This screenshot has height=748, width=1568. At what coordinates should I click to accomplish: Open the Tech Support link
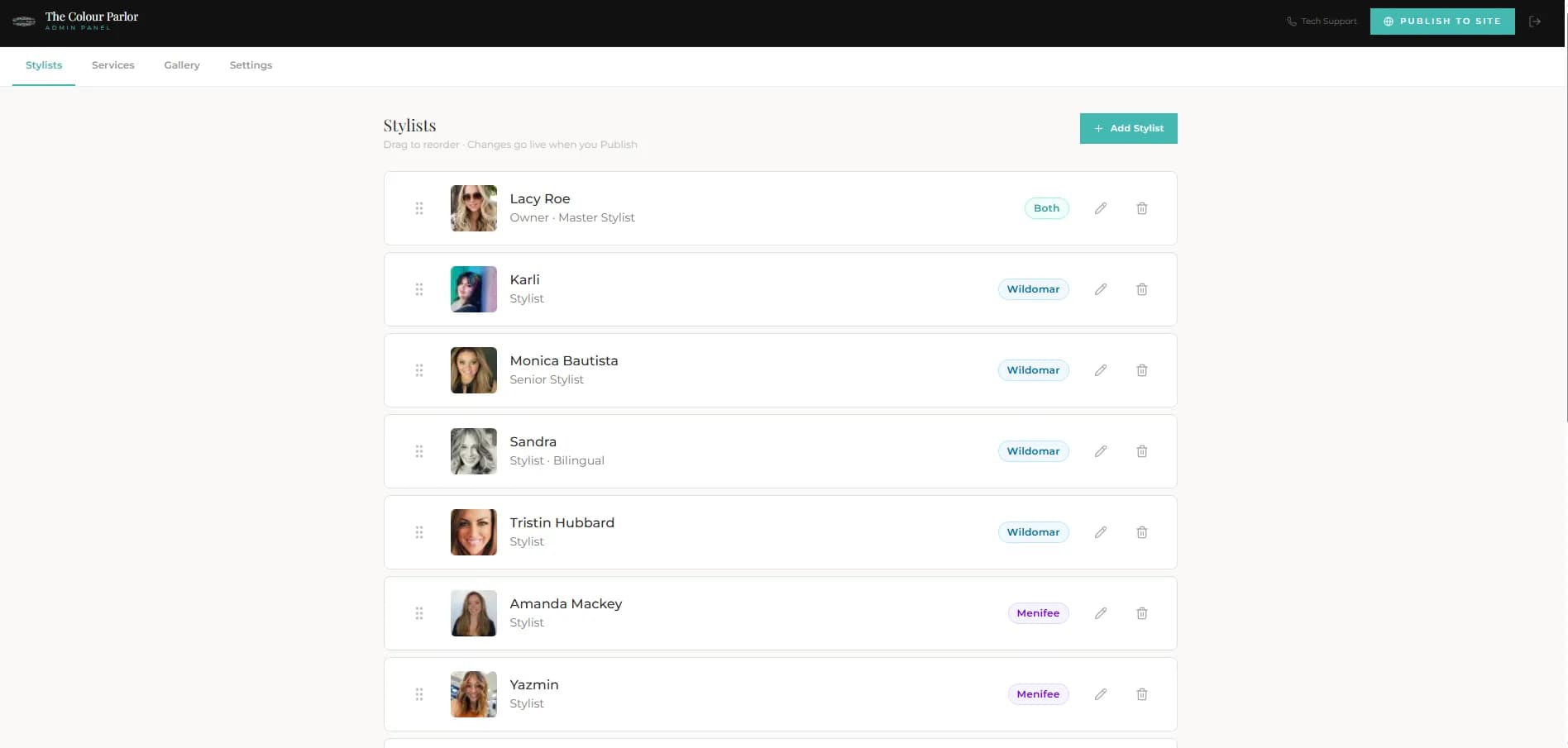(1322, 21)
